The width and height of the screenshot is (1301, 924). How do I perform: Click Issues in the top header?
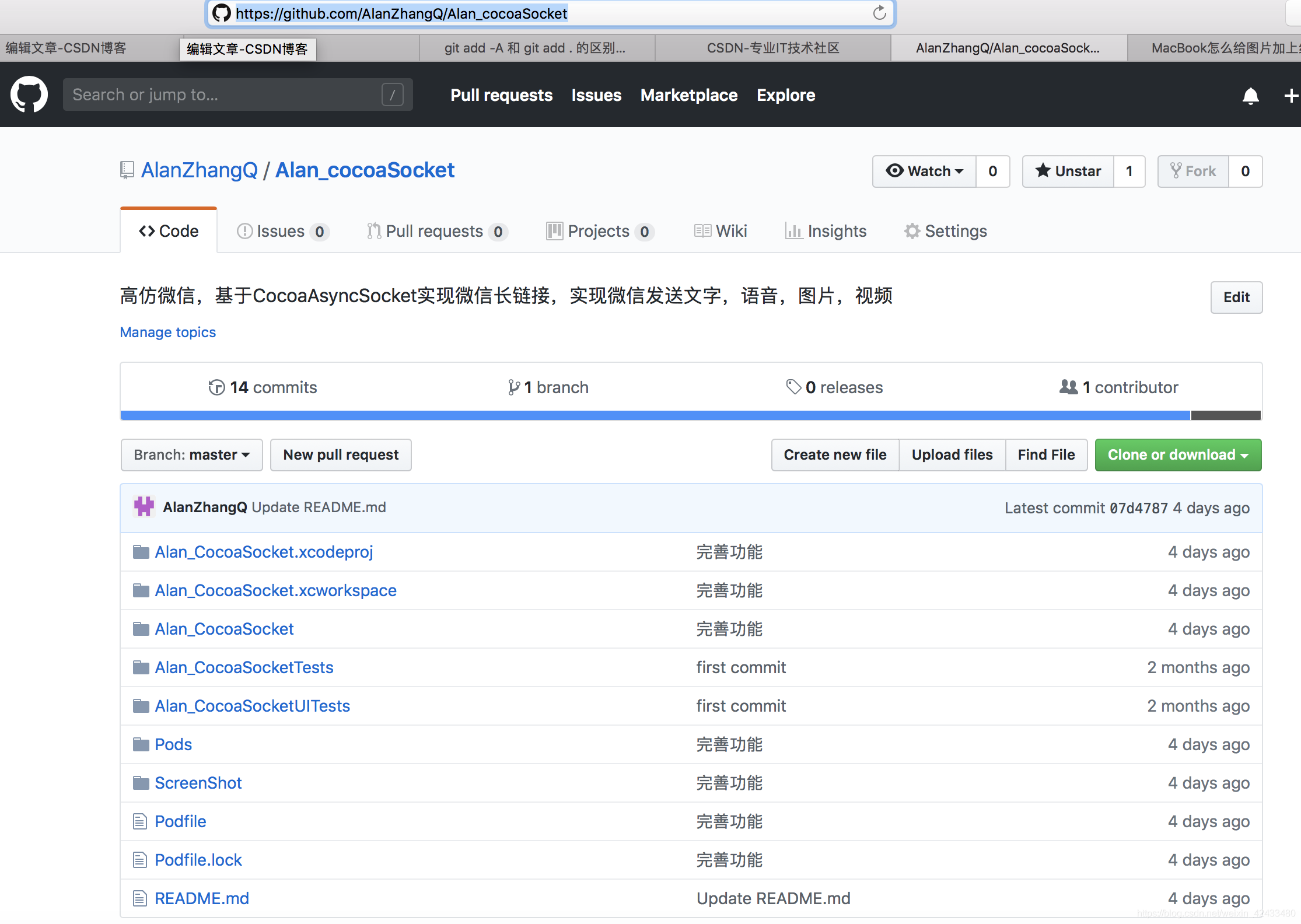(596, 95)
